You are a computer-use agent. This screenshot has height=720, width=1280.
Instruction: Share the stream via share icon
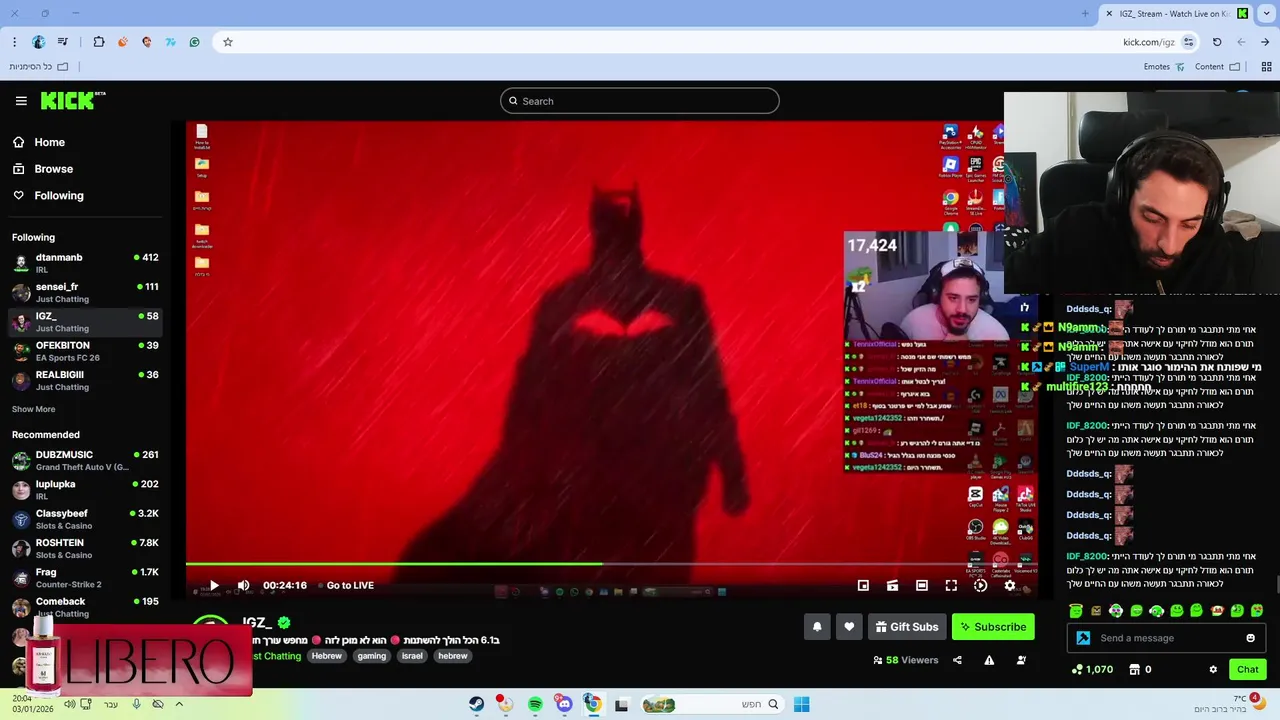957,660
